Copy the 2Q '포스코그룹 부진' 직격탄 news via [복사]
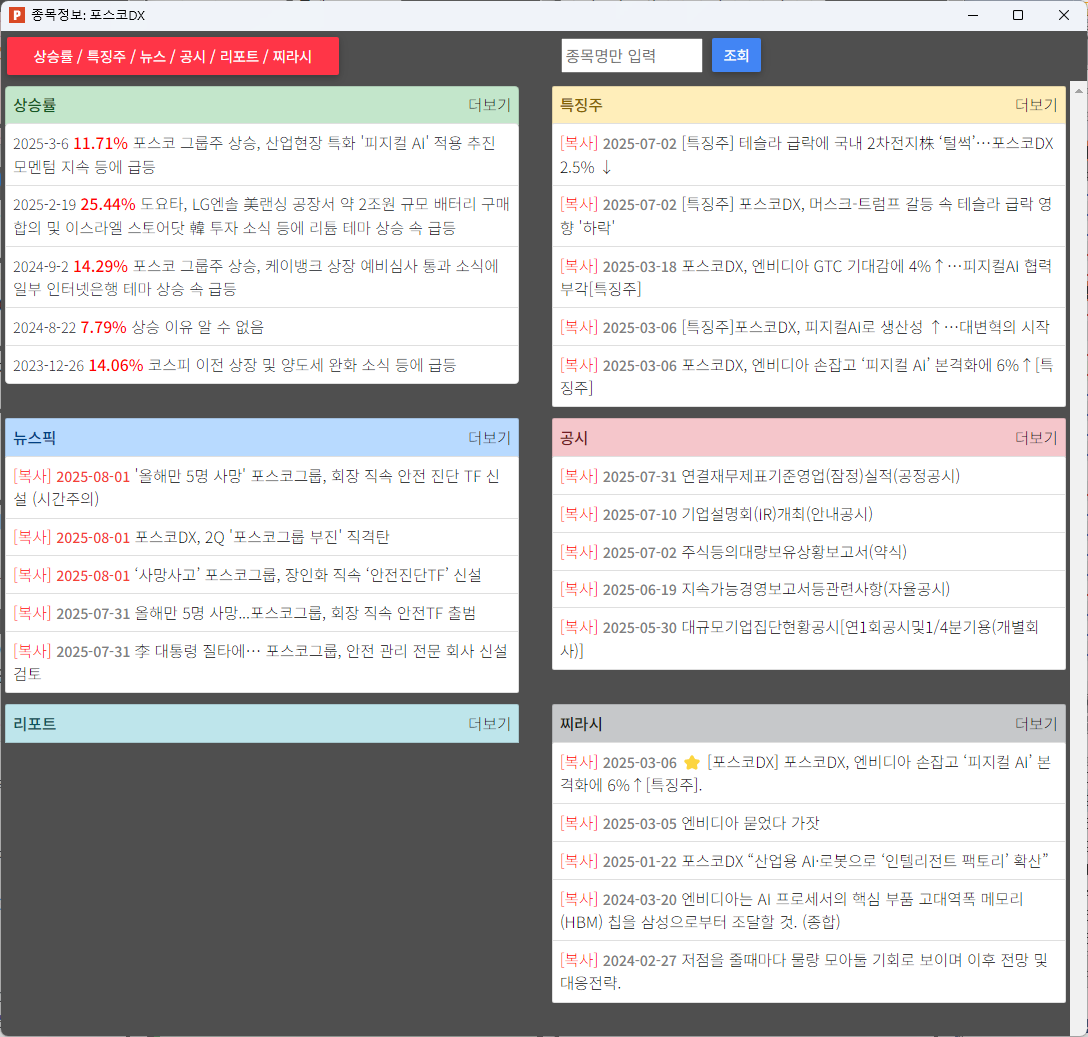The width and height of the screenshot is (1088, 1037). click(x=32, y=537)
